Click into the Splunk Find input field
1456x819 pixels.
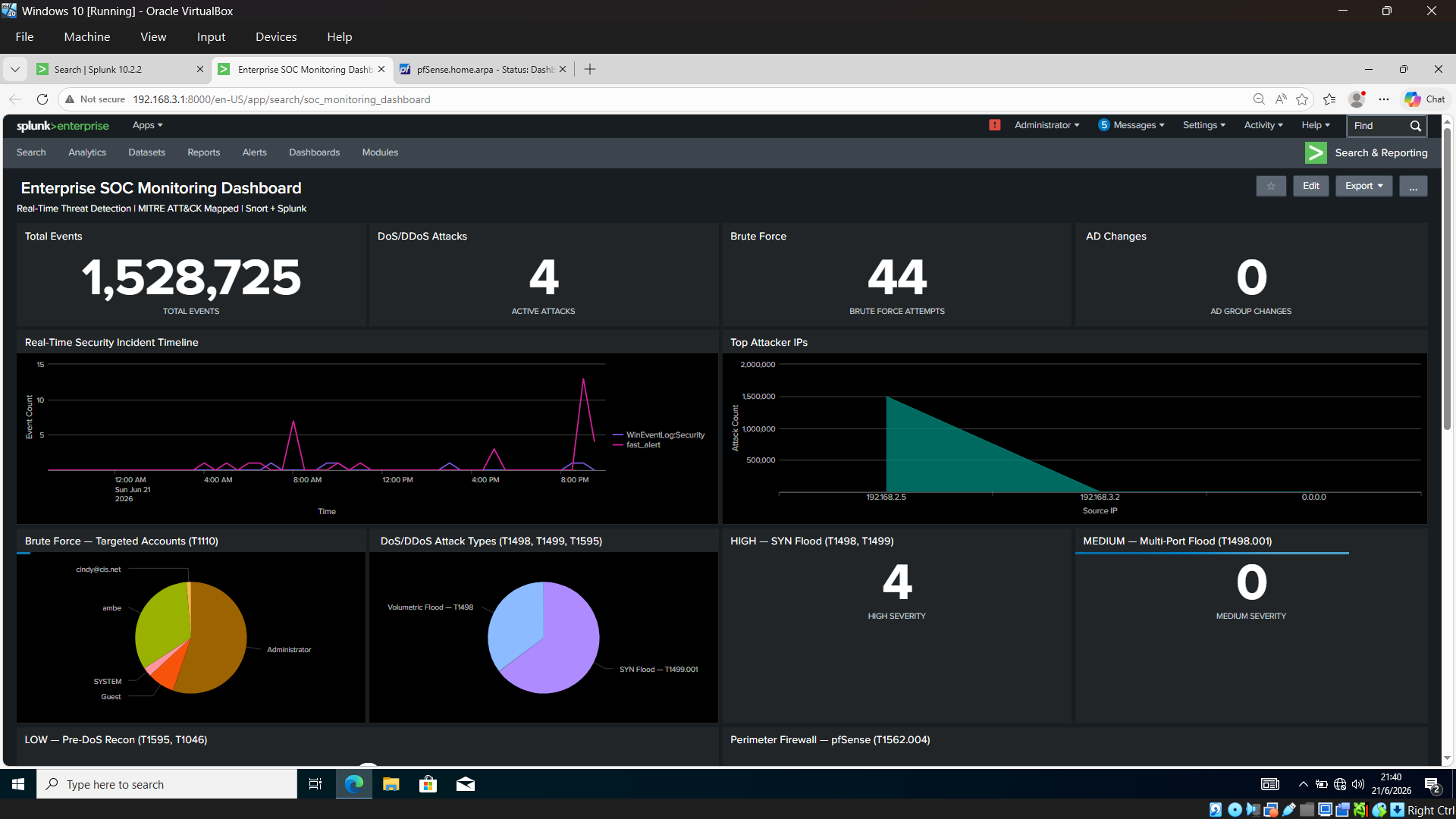coord(1379,126)
